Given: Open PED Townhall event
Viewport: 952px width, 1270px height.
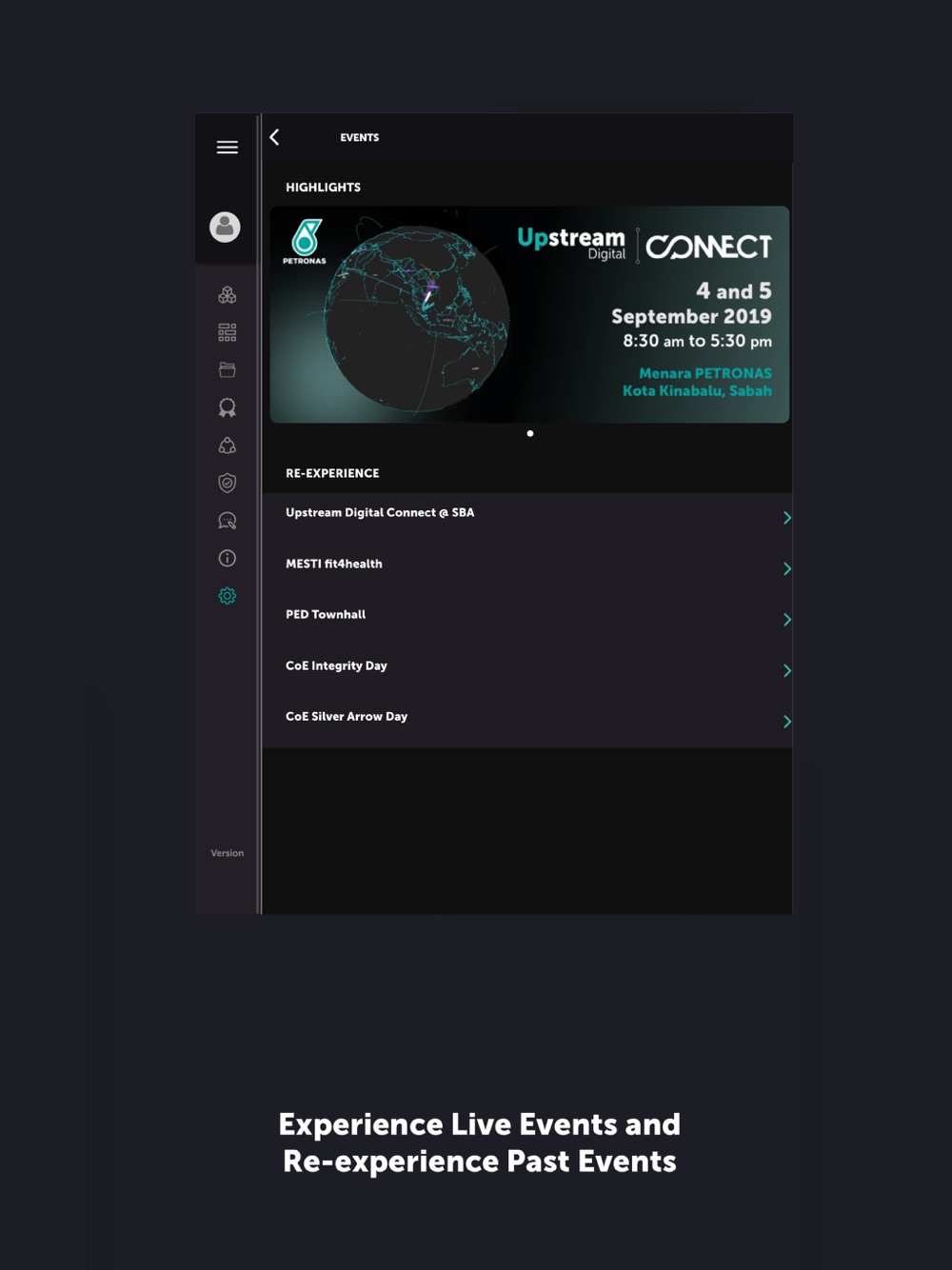Looking at the screenshot, I should pyautogui.click(x=527, y=620).
